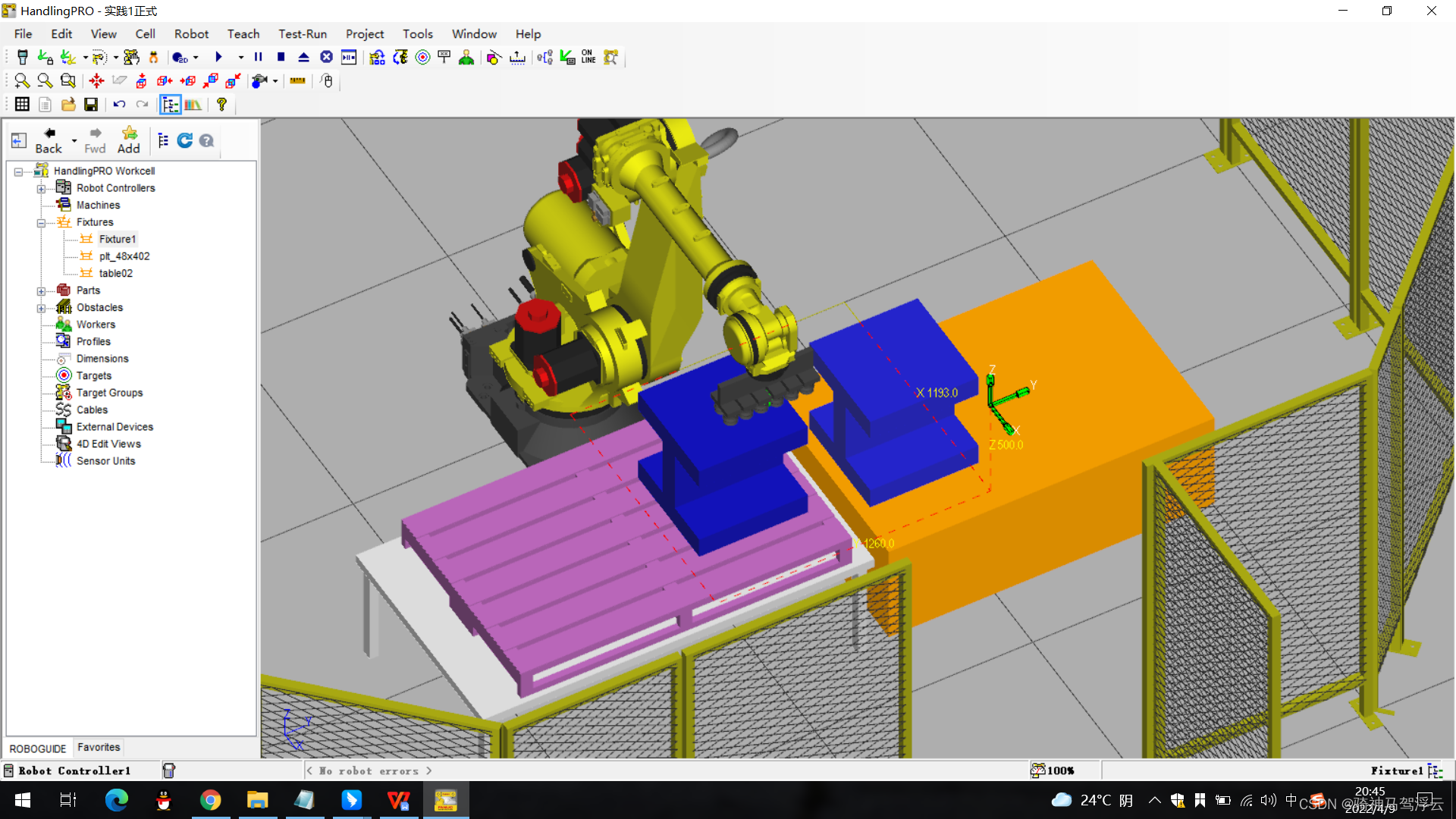Center the view on selected object
Viewport: 1456px width, 819px height.
(96, 81)
